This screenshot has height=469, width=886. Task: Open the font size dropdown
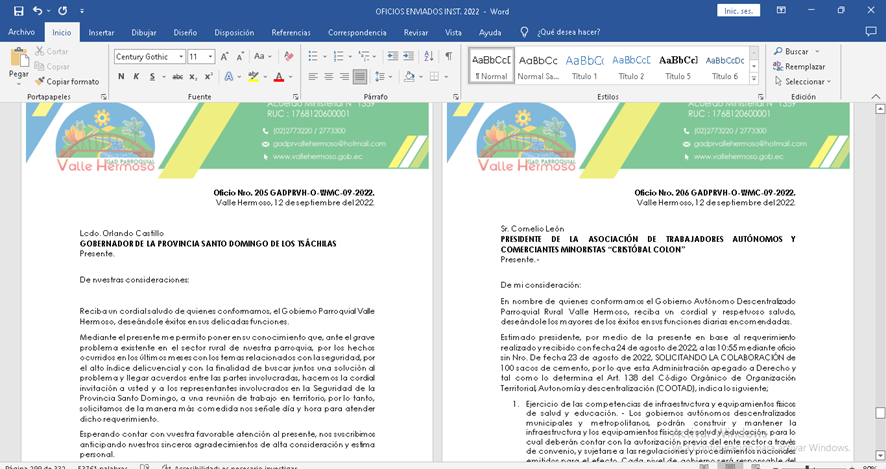(210, 57)
